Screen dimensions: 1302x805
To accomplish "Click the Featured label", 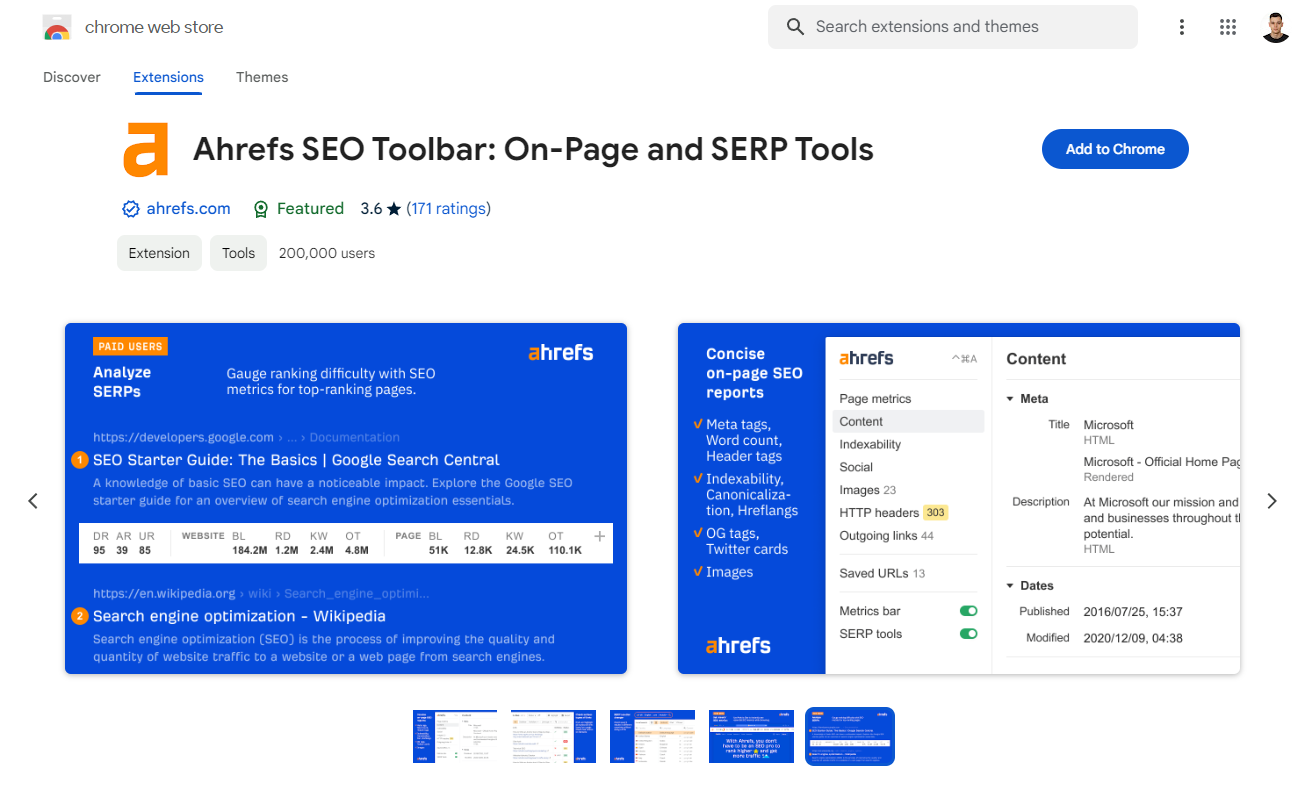I will pos(310,209).
